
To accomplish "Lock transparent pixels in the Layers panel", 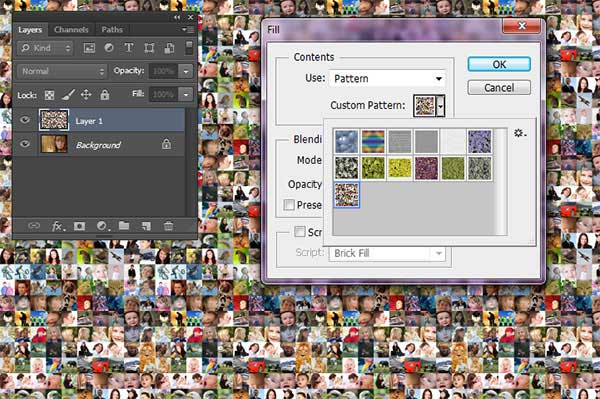I will point(49,95).
